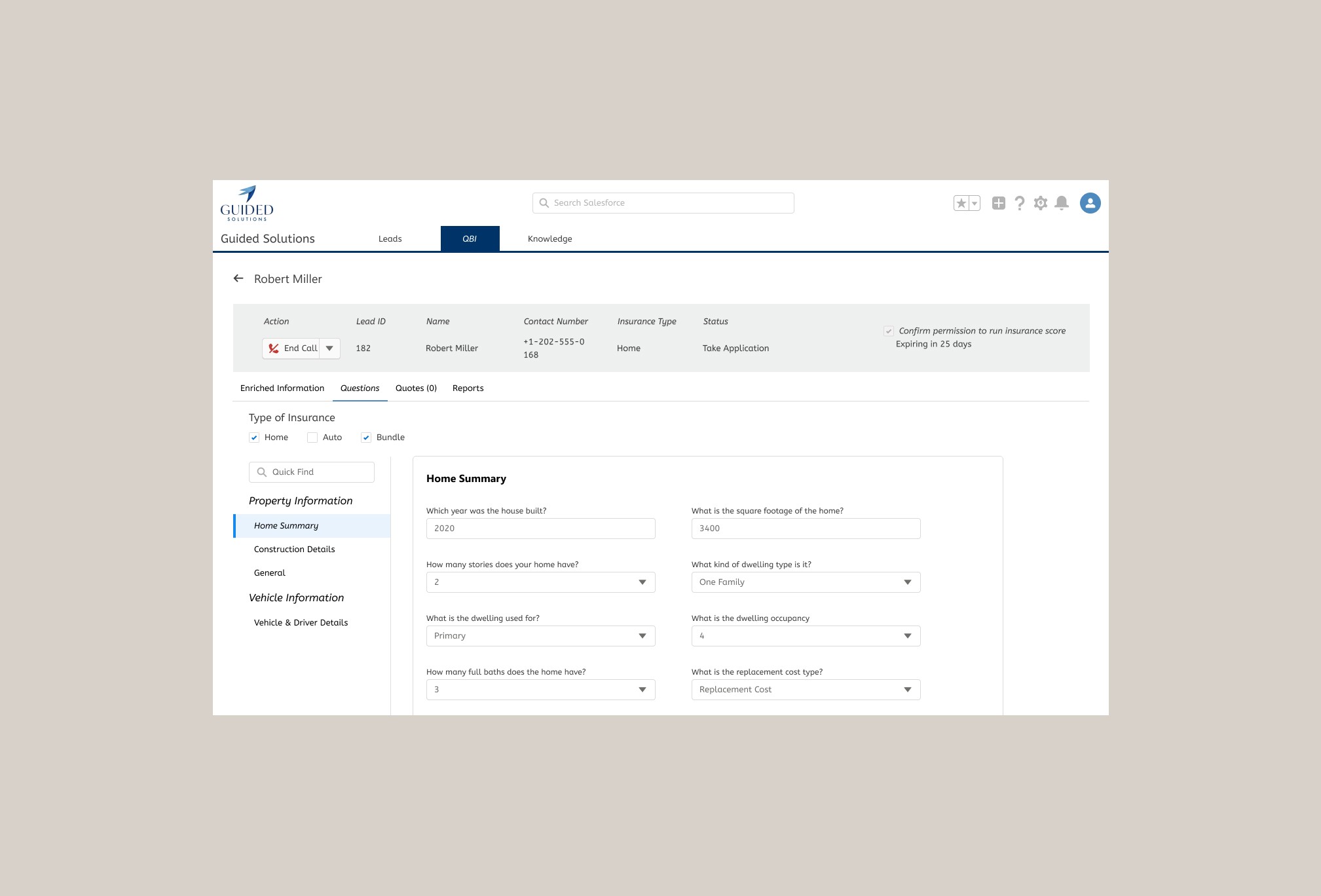Open the notifications bell
1321x896 pixels.
coord(1062,204)
